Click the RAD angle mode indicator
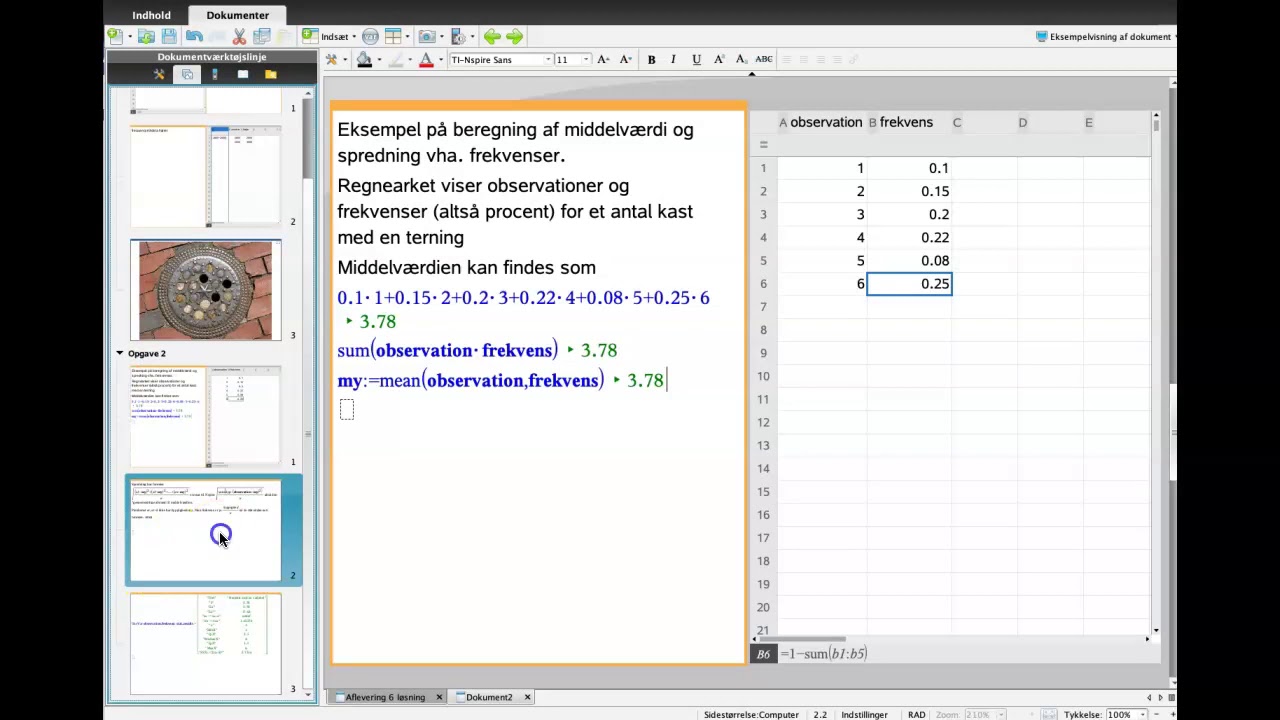1280x720 pixels. (916, 715)
